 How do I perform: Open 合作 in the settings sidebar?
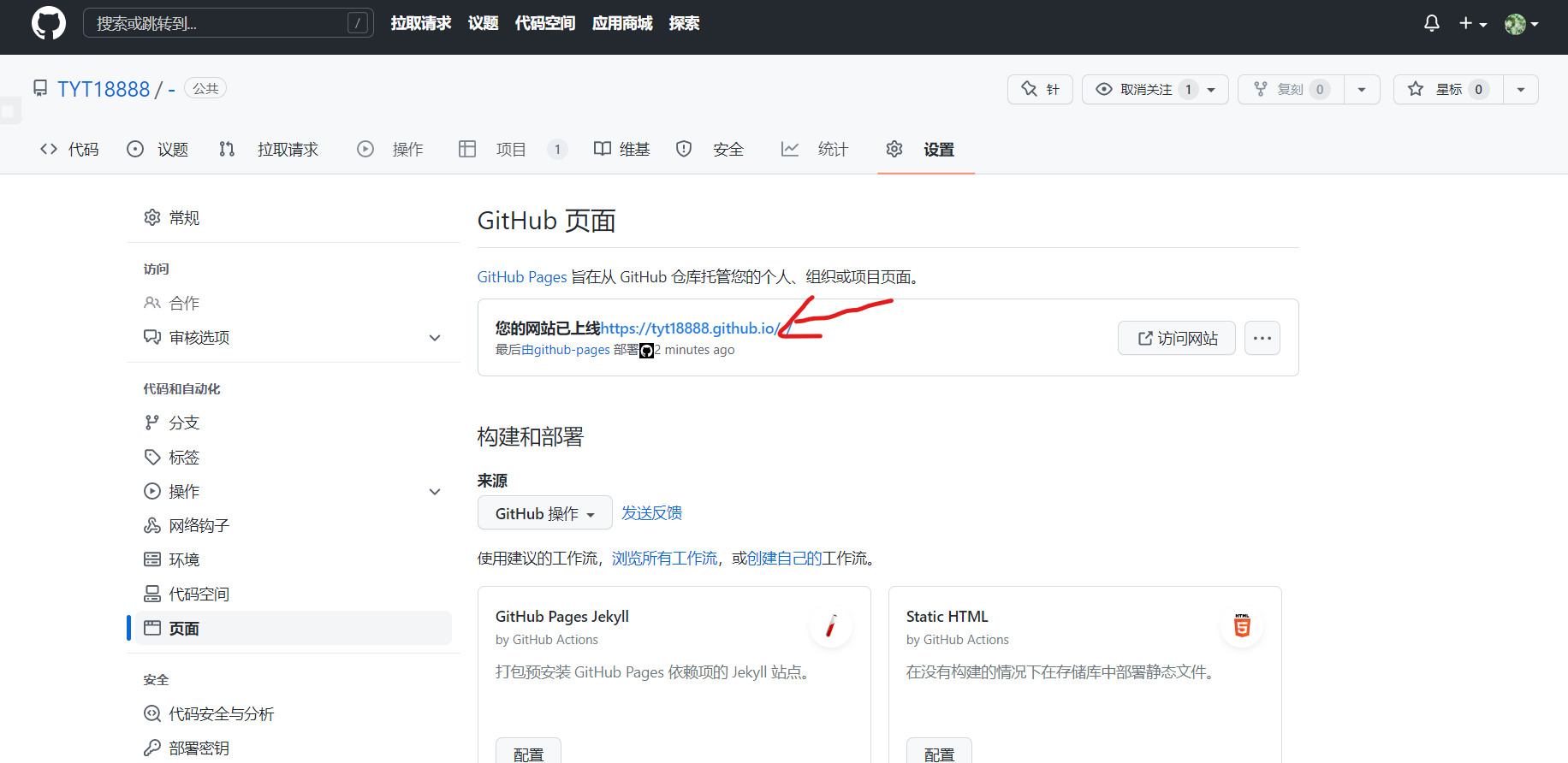(x=294, y=304)
